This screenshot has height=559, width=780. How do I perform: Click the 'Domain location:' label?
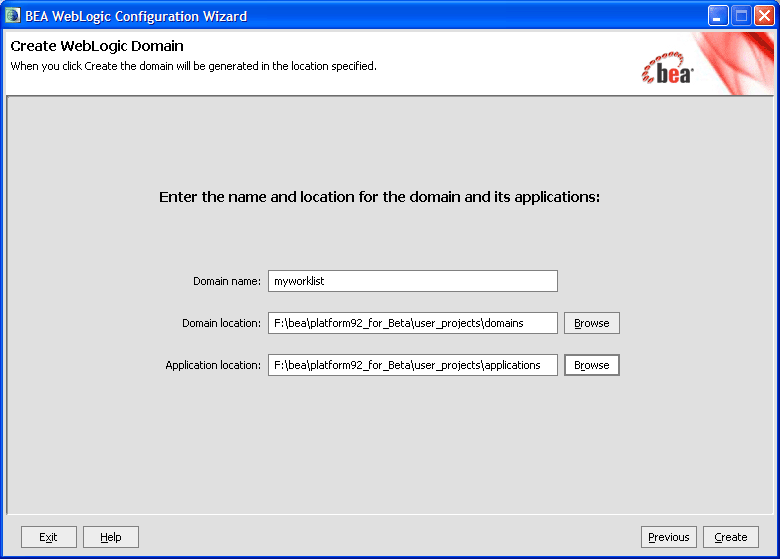pyautogui.click(x=221, y=323)
